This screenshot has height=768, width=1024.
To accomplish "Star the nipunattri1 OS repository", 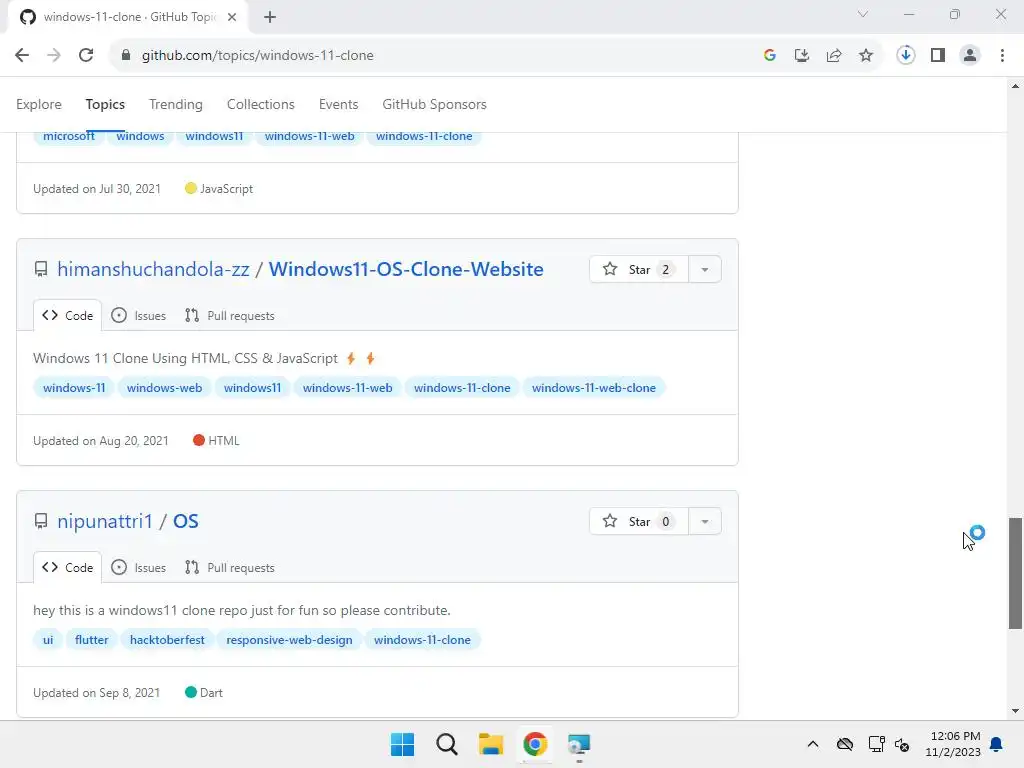I will (x=639, y=522).
